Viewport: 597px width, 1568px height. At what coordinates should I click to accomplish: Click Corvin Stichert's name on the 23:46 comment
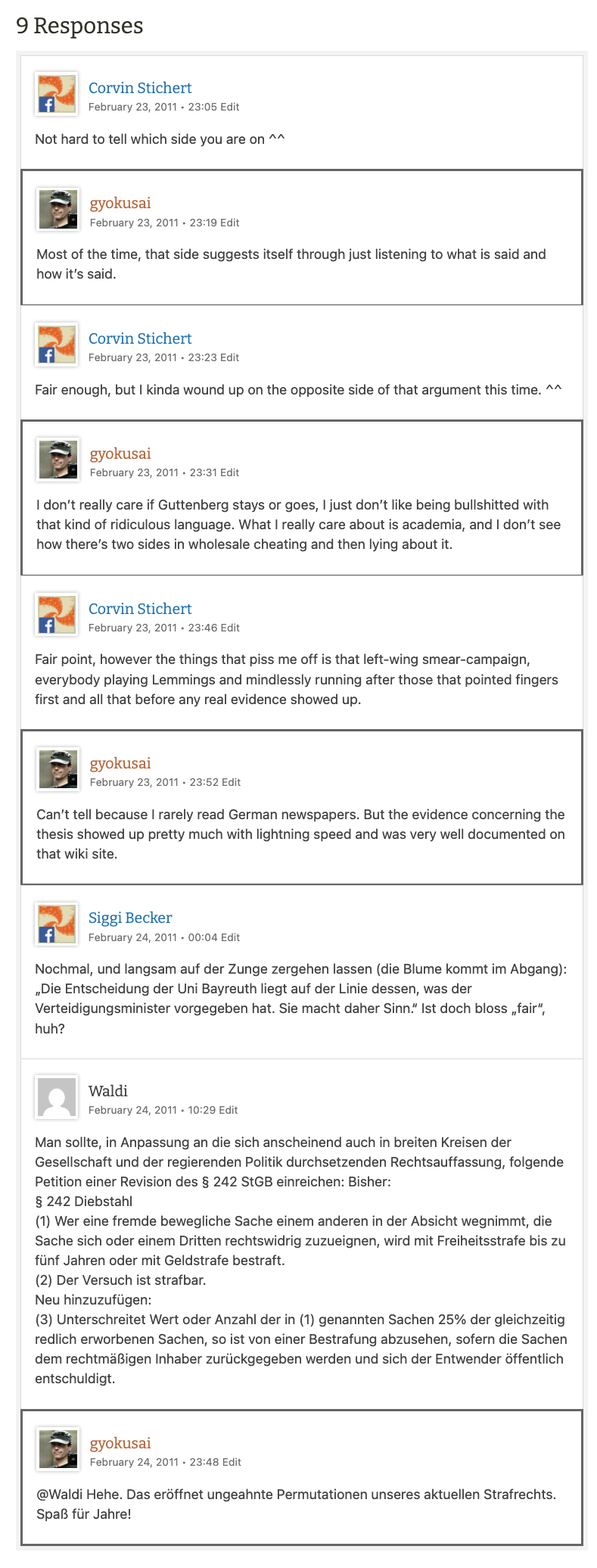point(140,609)
